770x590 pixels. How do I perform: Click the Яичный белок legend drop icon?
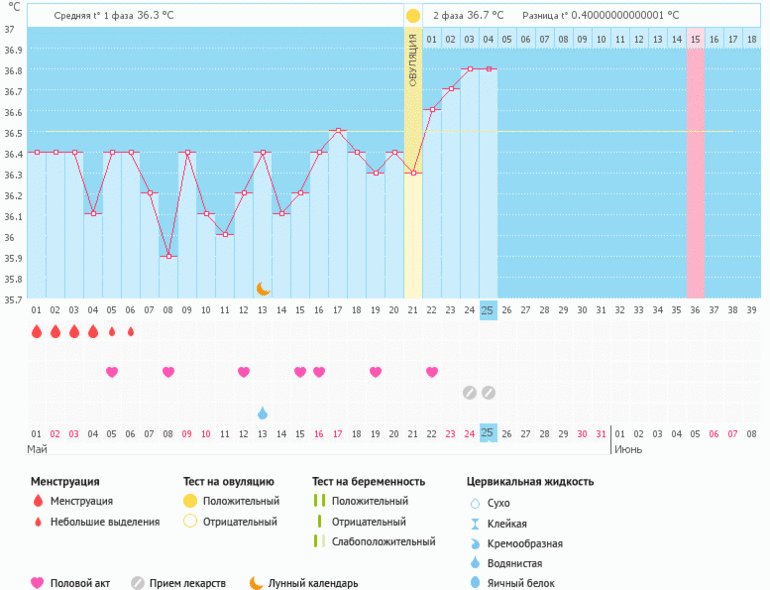coord(474,583)
